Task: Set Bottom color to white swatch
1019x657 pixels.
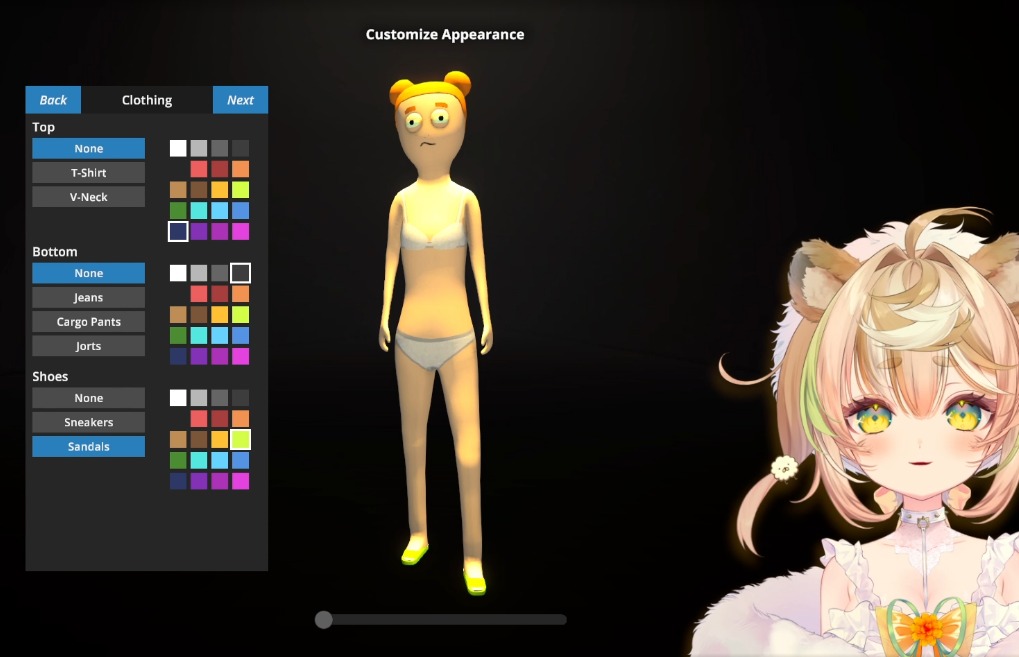Action: click(x=178, y=273)
